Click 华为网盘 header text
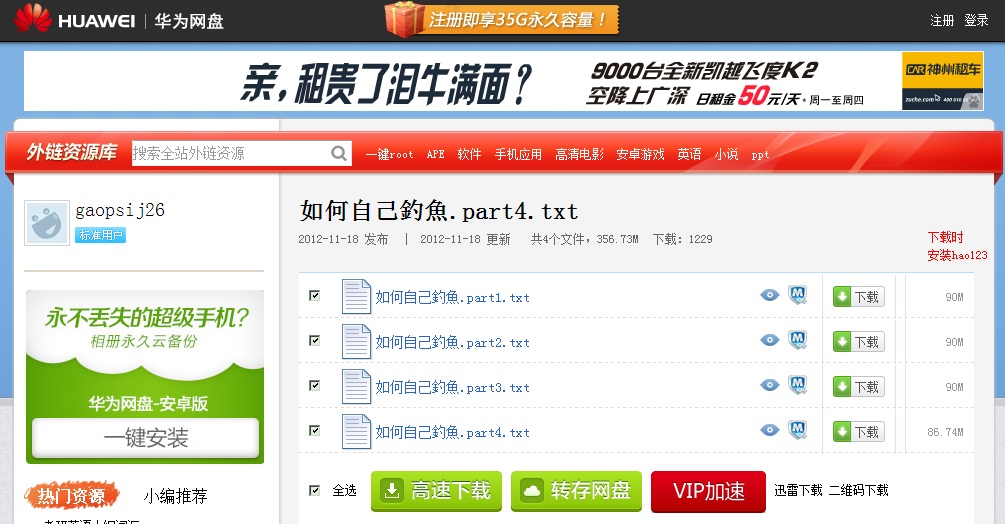This screenshot has height=524, width=1005. coord(189,21)
